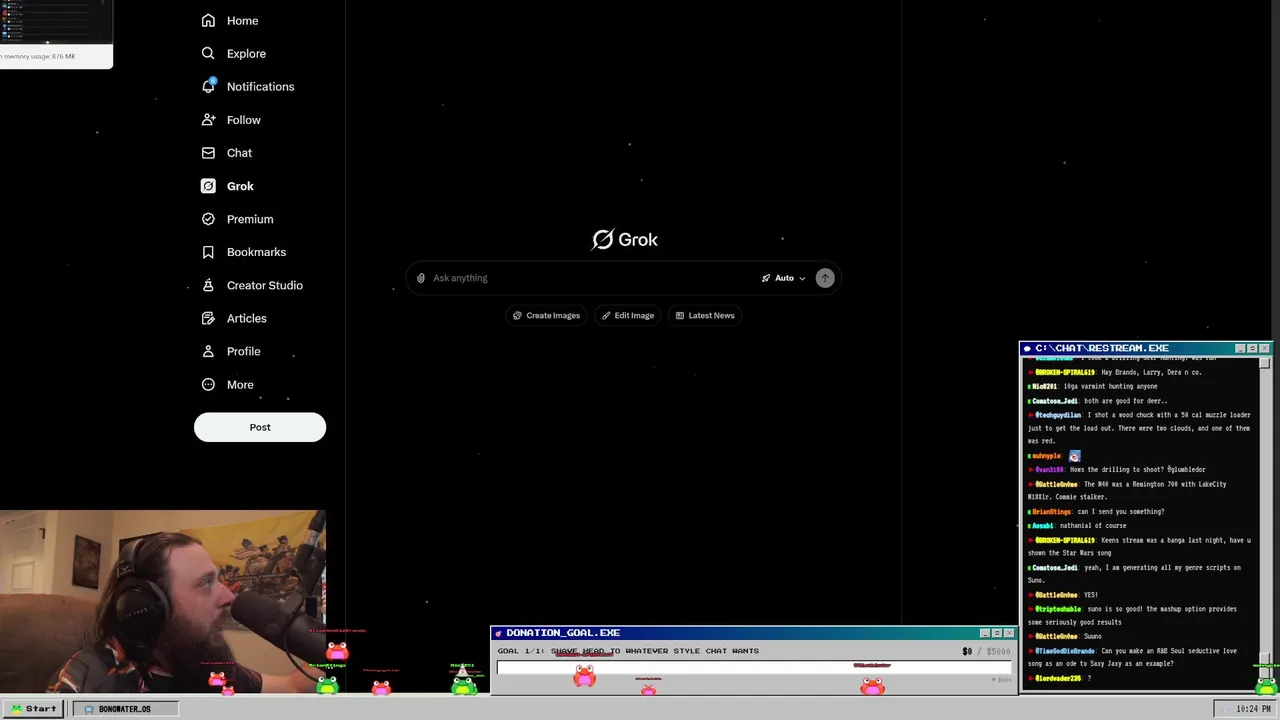
Task: Click the RESTREAM.EXE title bar icon
Action: [1027, 348]
